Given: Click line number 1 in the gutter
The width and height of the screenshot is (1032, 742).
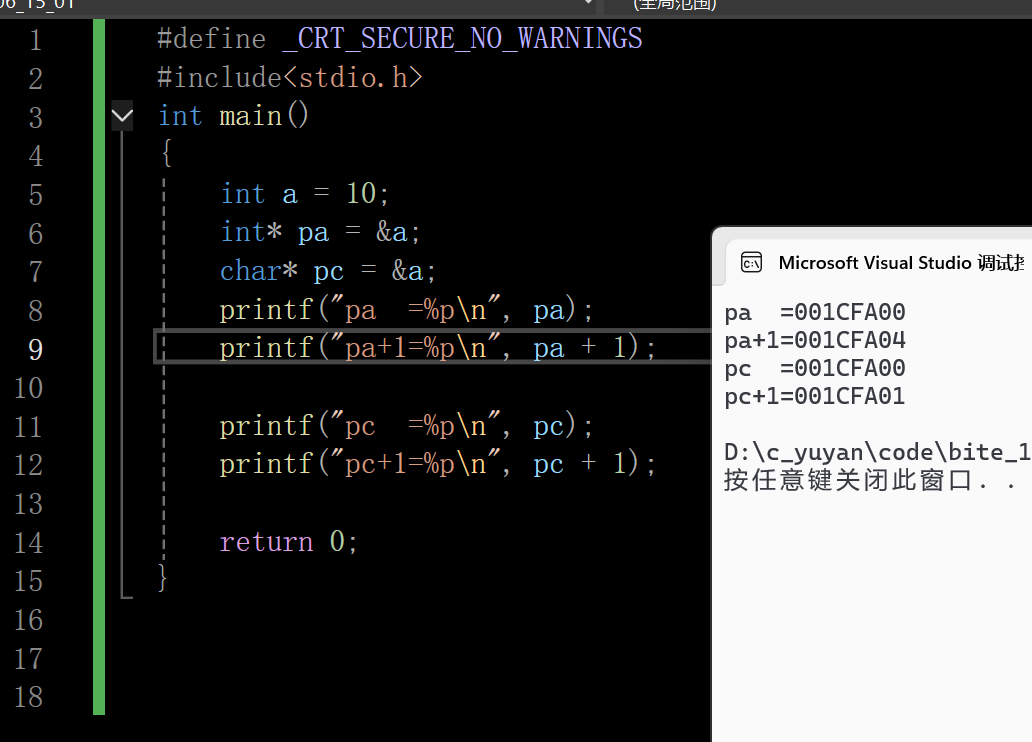Looking at the screenshot, I should (x=36, y=40).
